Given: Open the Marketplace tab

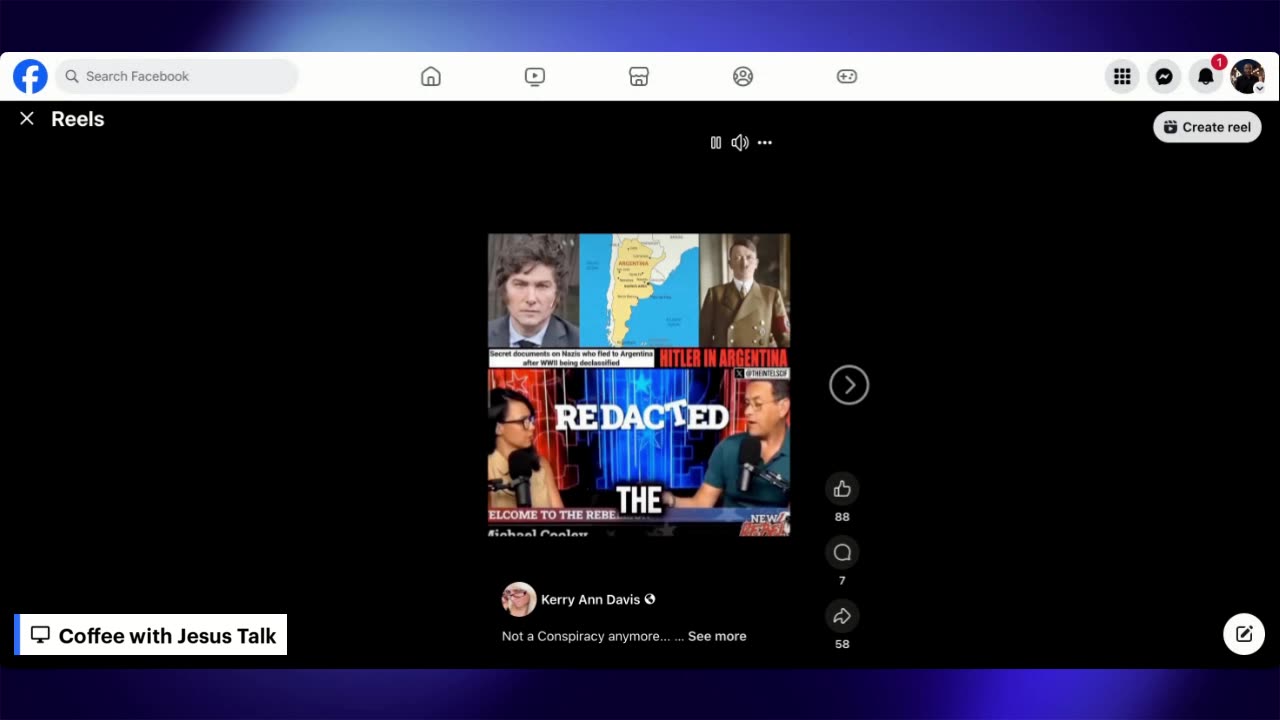Looking at the screenshot, I should [x=639, y=76].
